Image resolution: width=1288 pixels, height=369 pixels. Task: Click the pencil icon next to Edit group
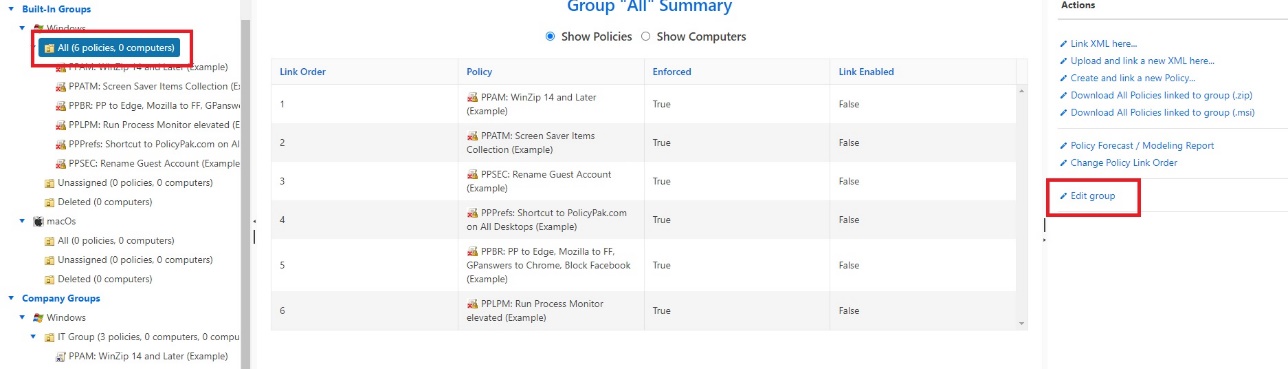click(x=1063, y=196)
